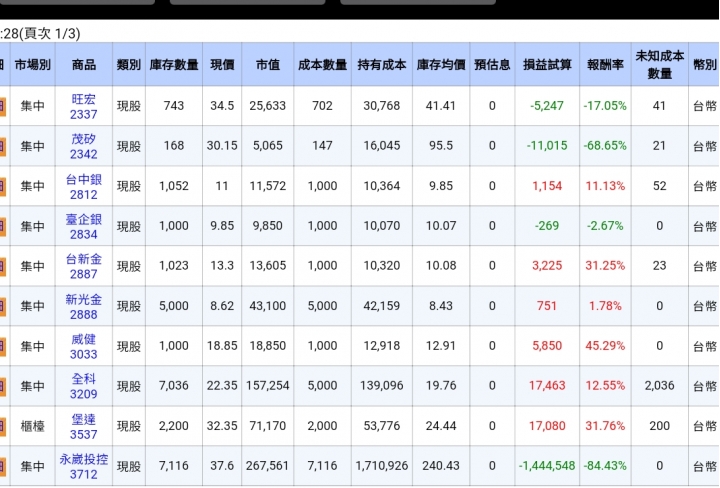Viewport: 720px width, 488px height.
Task: Select the 1,154 profit value for 台中銀
Action: (x=547, y=186)
